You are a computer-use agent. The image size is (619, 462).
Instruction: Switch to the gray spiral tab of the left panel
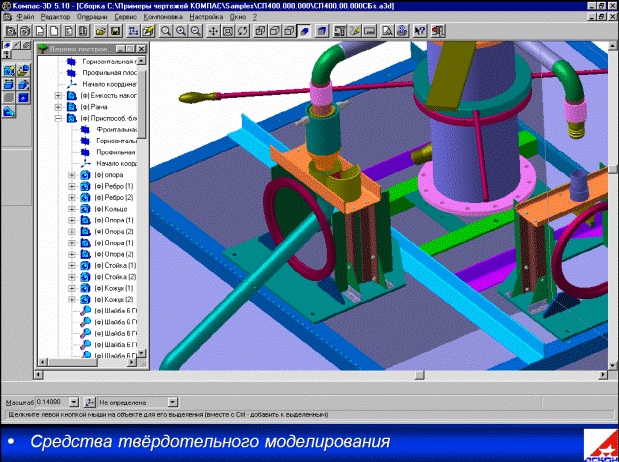(x=26, y=45)
